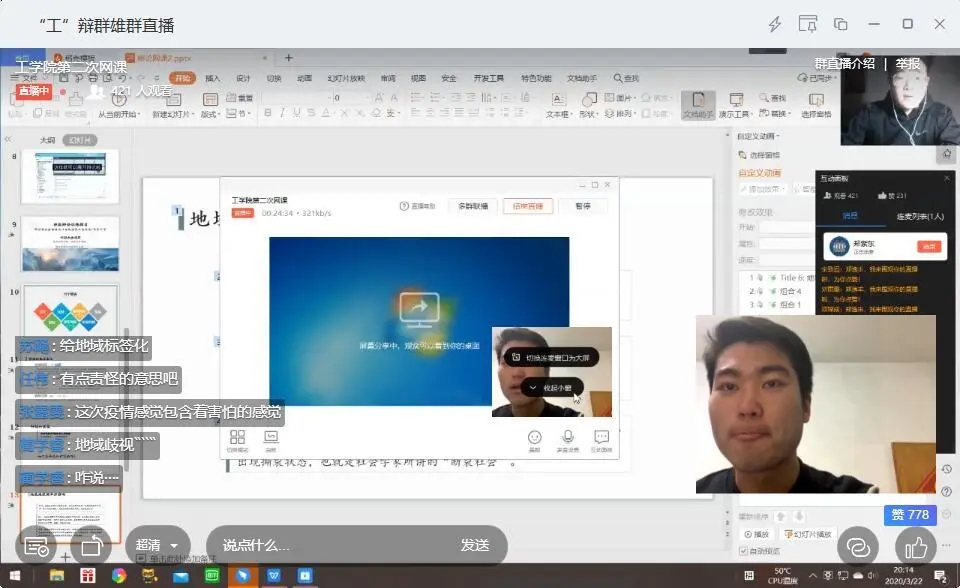
Task: Select the slide 8 thumbnail
Action: pyautogui.click(x=70, y=176)
